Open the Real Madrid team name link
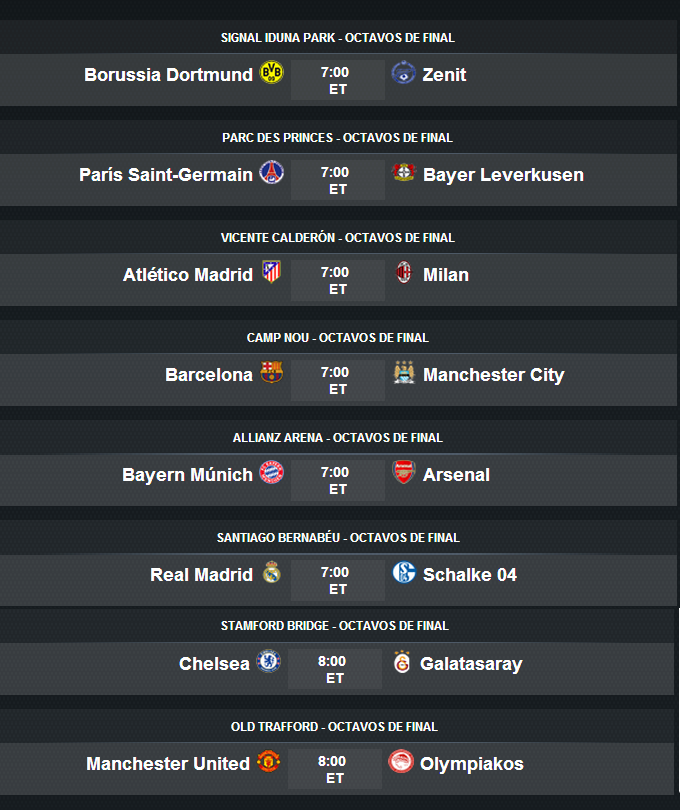The height and width of the screenshot is (812, 680). click(x=201, y=574)
